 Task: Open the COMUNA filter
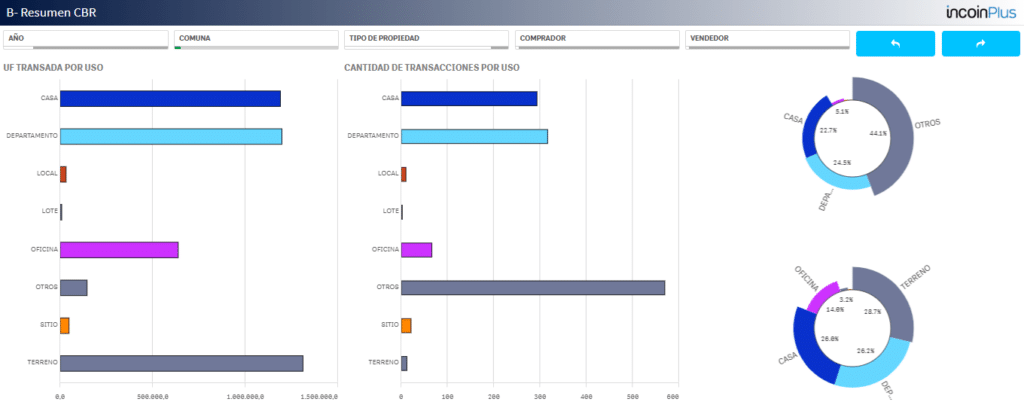point(256,39)
